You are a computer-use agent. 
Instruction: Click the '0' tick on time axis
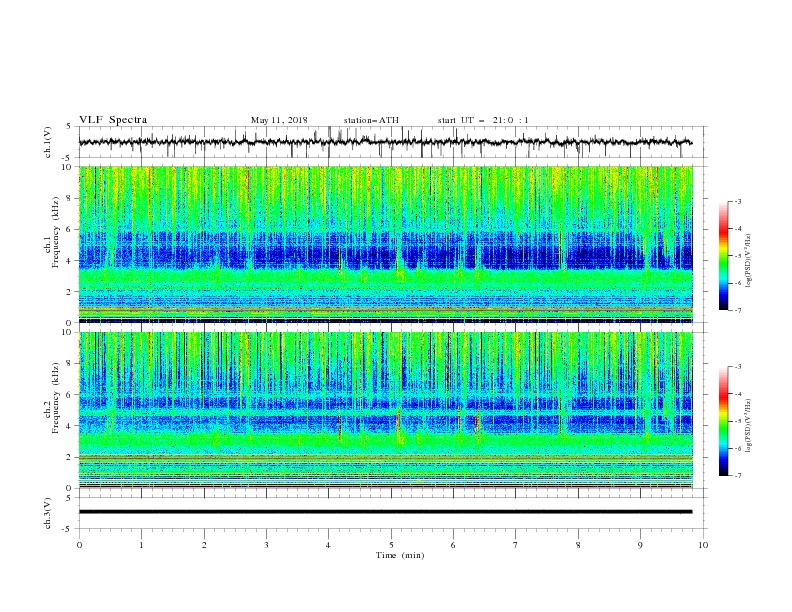[79, 545]
